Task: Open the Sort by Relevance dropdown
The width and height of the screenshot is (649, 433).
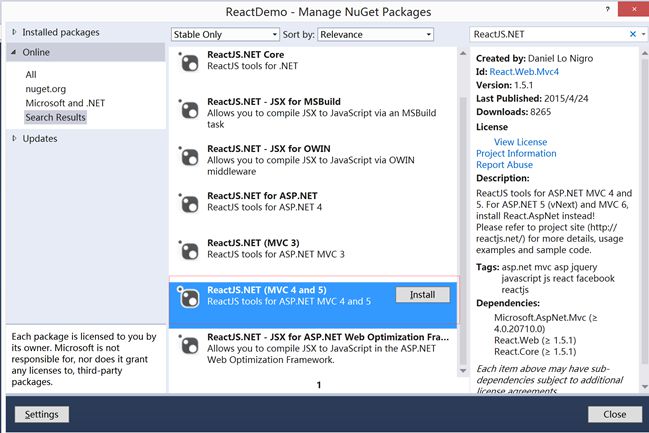Action: point(375,34)
